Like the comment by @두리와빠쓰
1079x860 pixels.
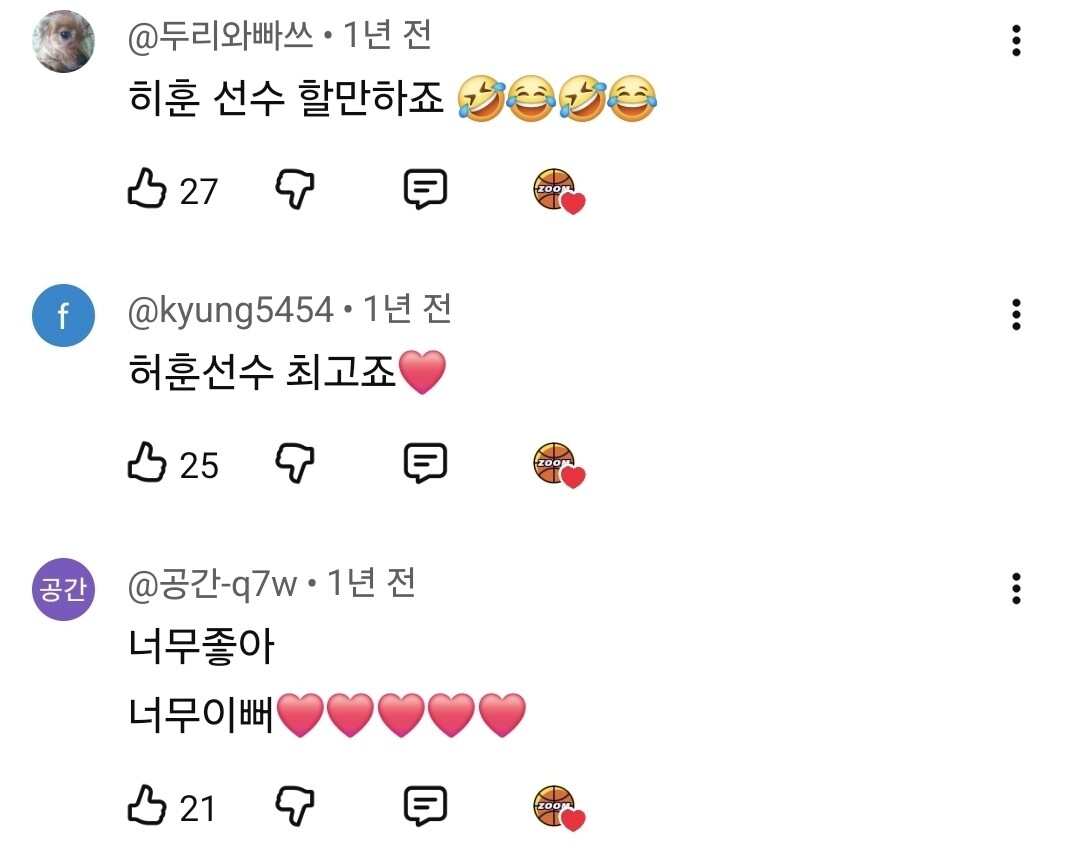click(147, 188)
